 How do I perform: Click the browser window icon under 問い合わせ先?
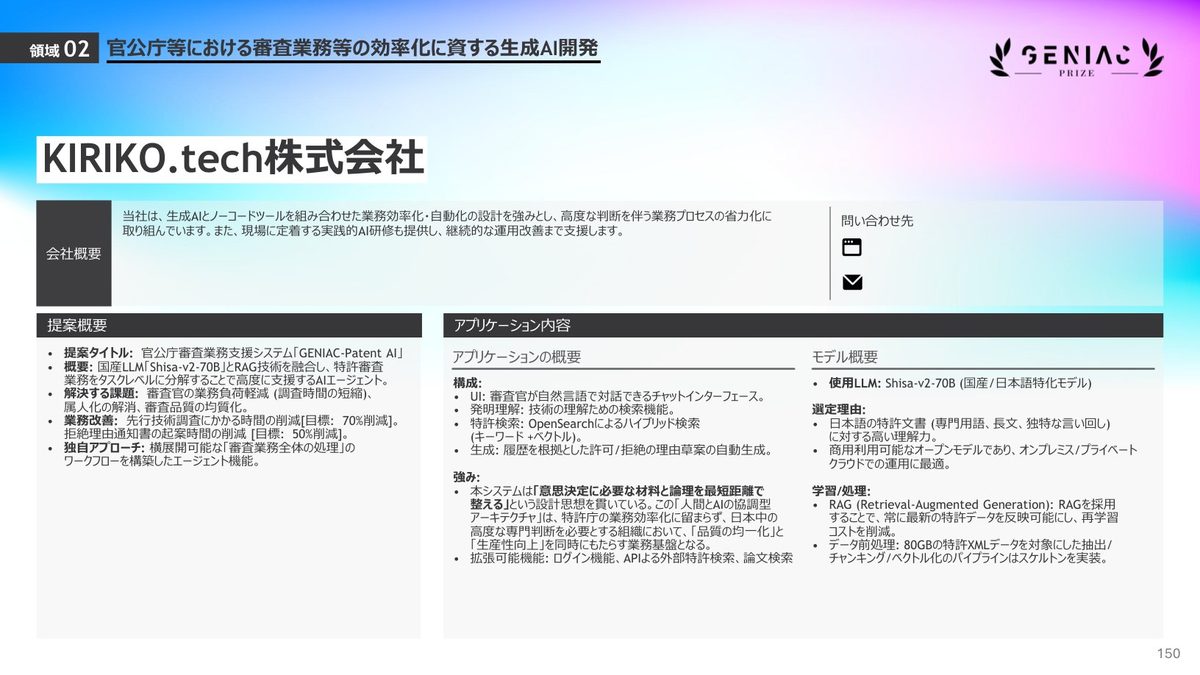coord(852,248)
